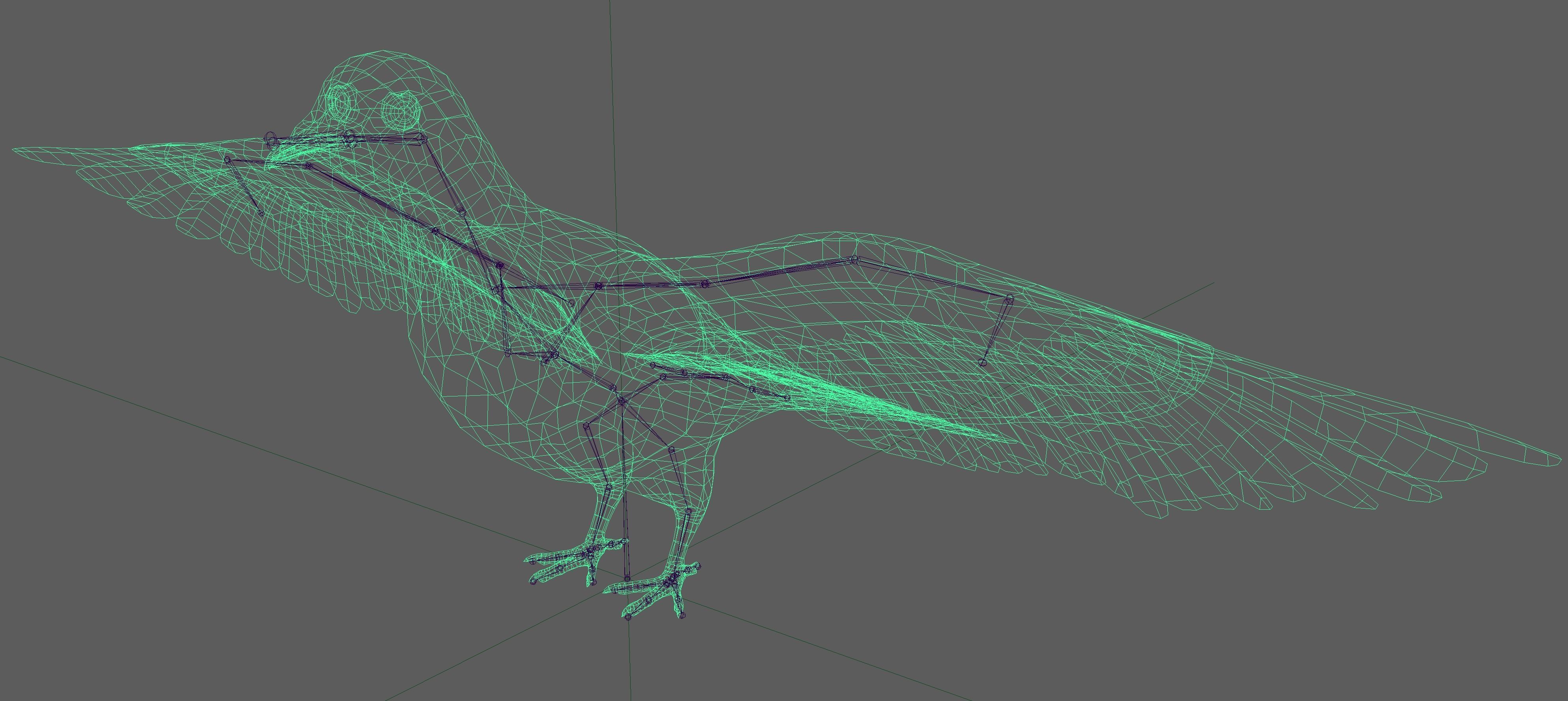Select the joint at the beak tip
Image resolution: width=1568 pixels, height=701 pixels.
point(271,141)
